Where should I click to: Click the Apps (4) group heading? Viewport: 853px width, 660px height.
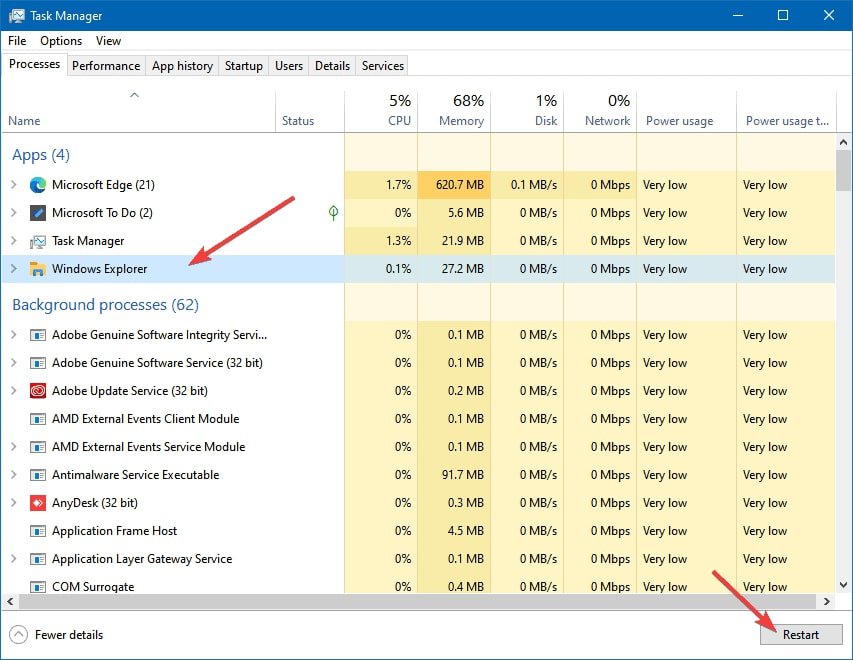click(41, 155)
